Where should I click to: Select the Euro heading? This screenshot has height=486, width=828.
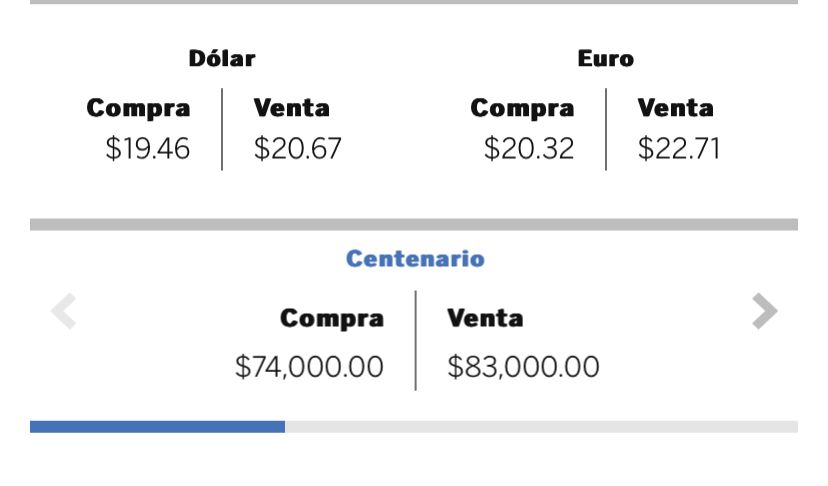point(606,58)
